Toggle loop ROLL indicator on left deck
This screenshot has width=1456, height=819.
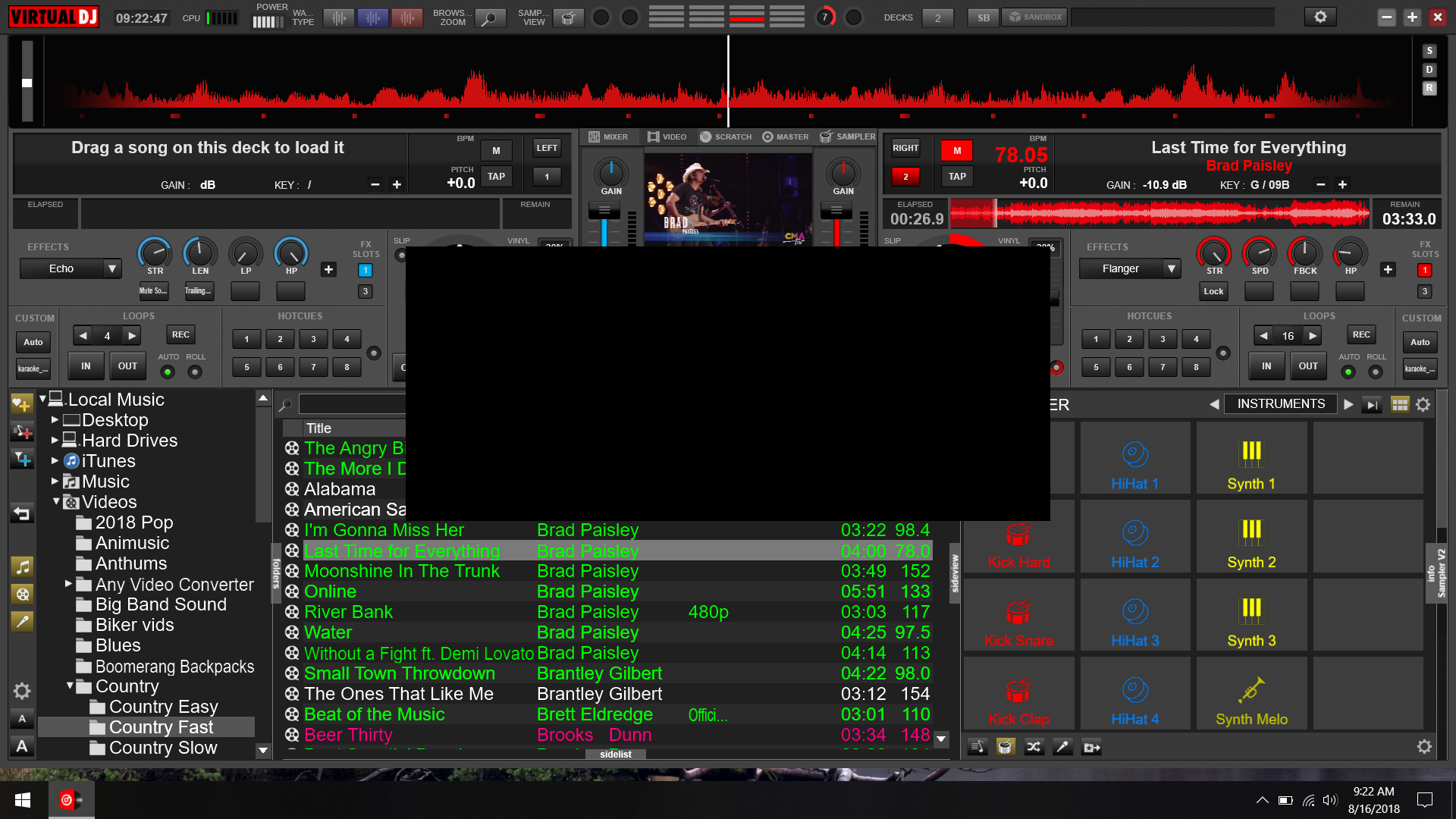coord(195,372)
